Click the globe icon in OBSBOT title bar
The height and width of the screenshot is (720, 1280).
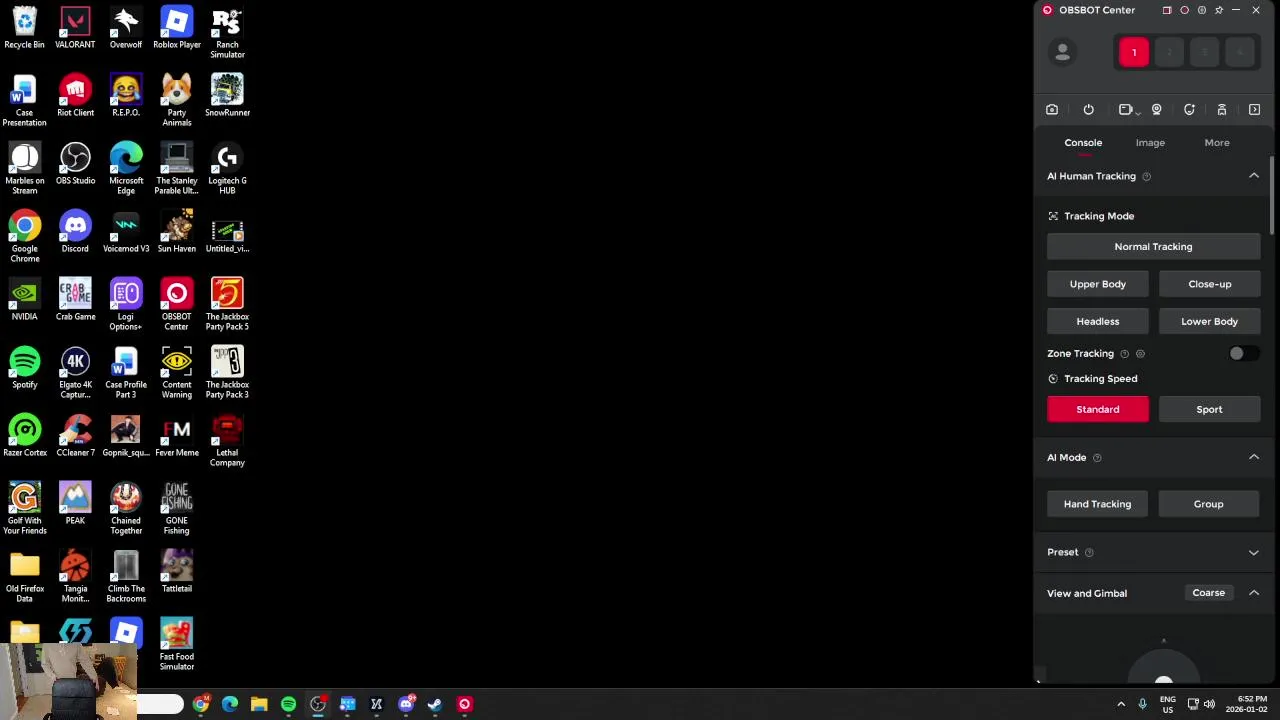1201,10
